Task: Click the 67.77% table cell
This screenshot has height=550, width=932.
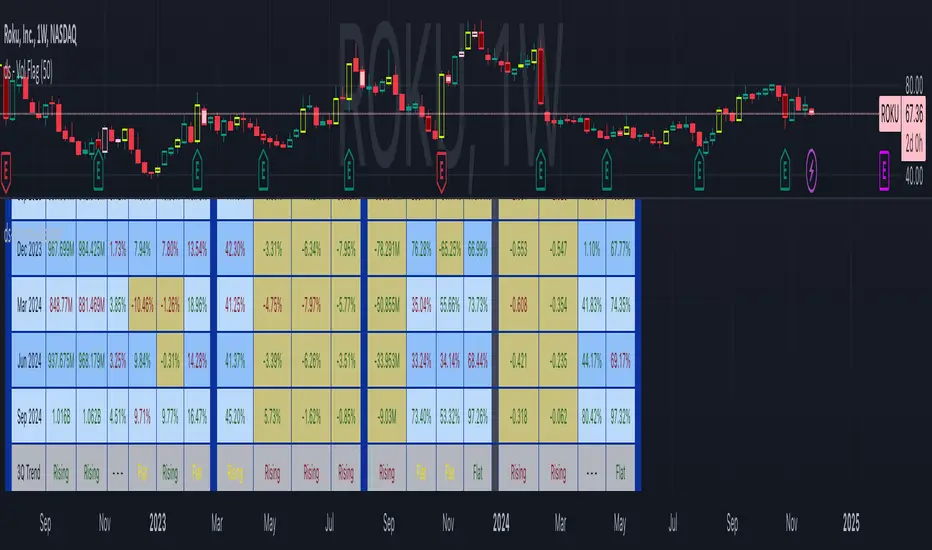Action: click(620, 249)
